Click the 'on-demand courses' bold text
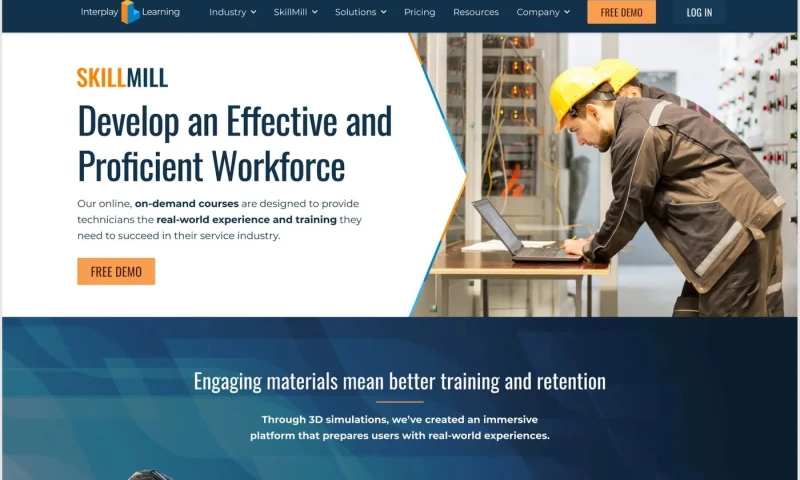The width and height of the screenshot is (800, 480). click(187, 204)
